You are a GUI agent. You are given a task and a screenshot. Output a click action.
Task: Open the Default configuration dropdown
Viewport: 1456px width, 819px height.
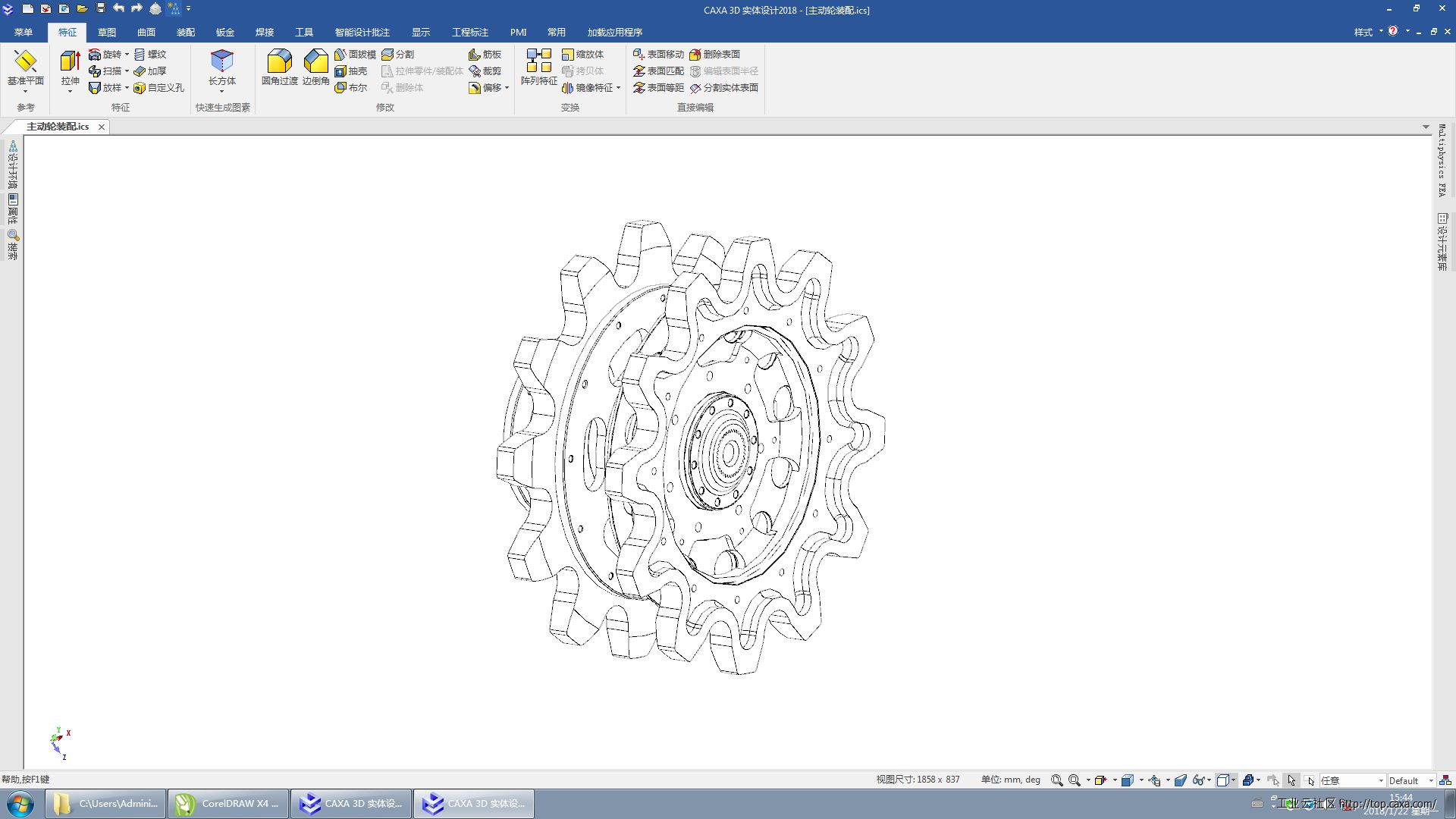point(1431,780)
